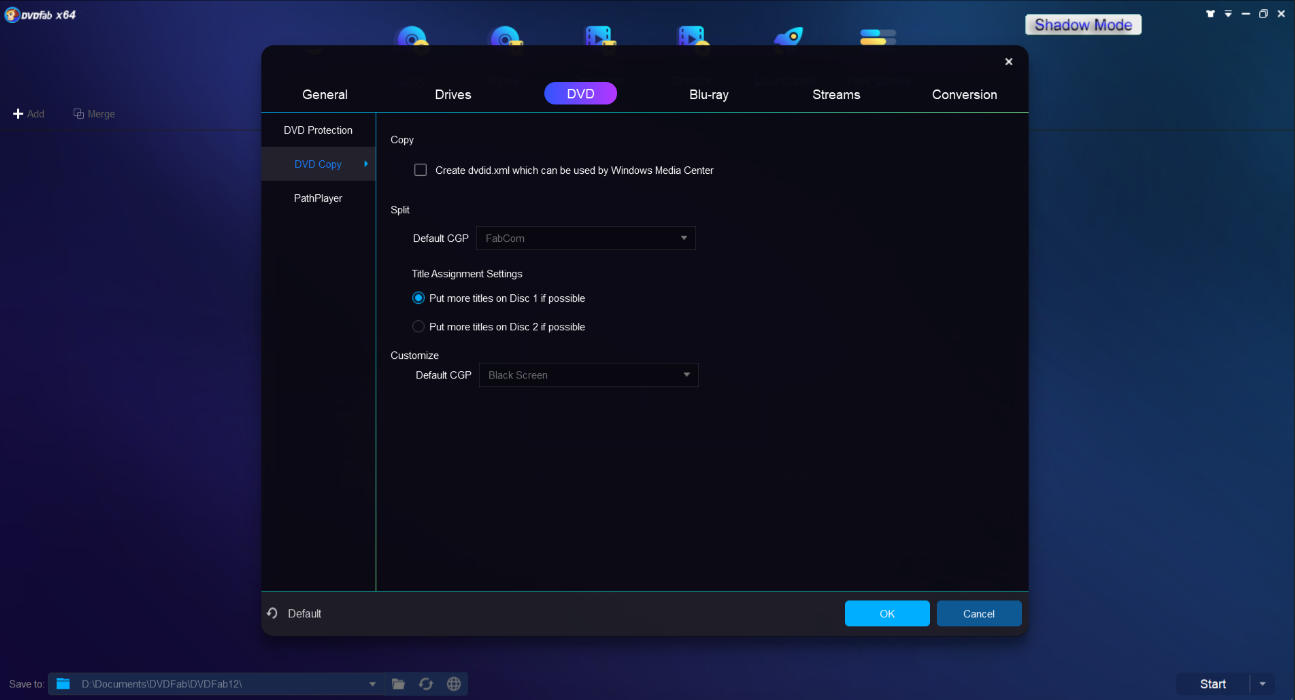Enable Create dvdid.xml checkbox
This screenshot has width=1295, height=700.
(421, 170)
